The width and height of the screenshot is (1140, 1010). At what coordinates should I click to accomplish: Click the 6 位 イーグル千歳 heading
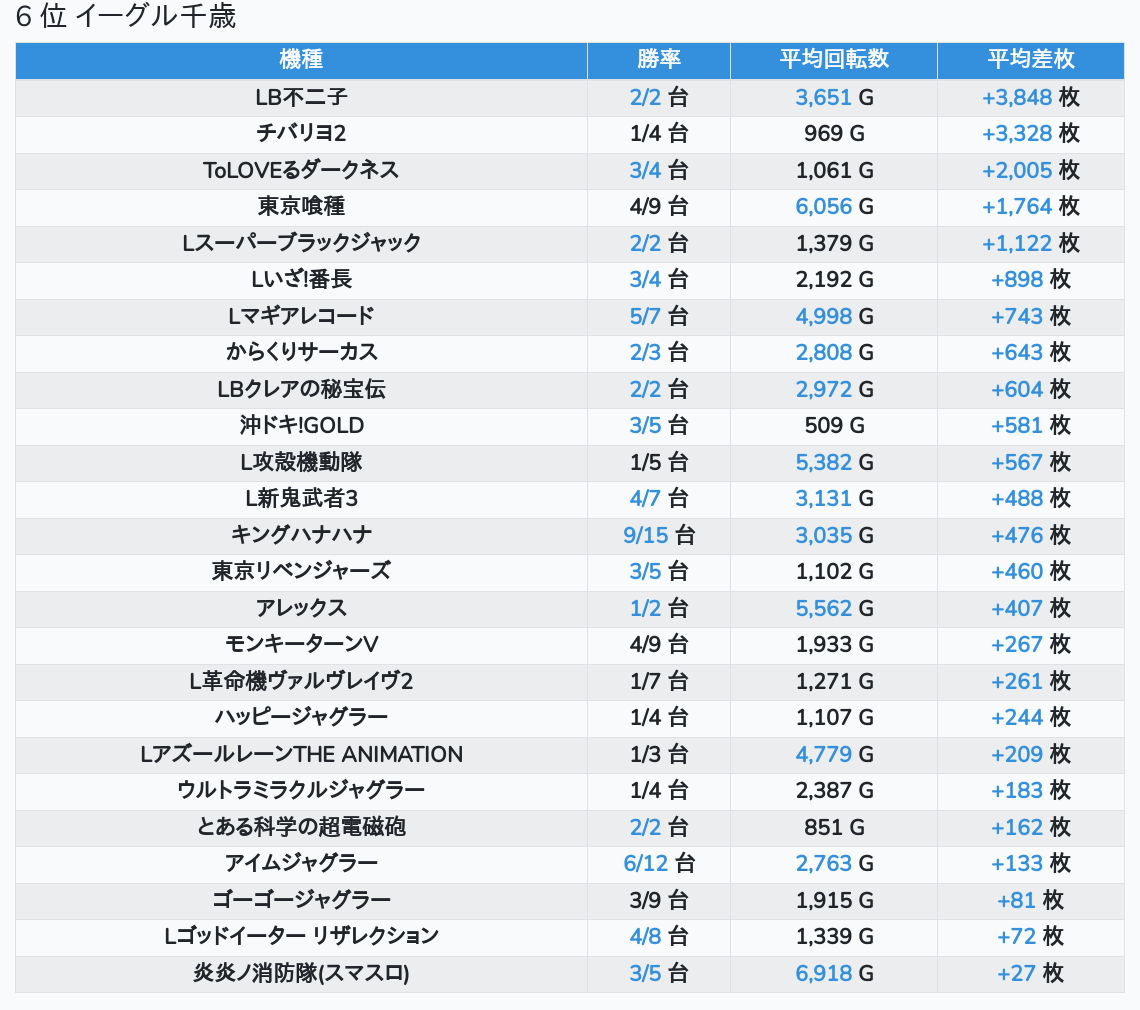(x=126, y=18)
